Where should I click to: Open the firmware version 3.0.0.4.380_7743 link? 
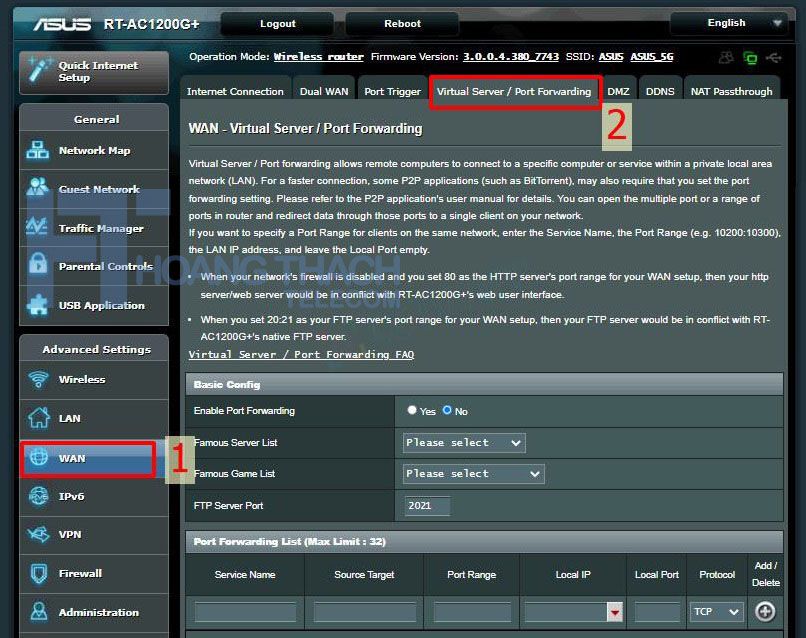511,57
